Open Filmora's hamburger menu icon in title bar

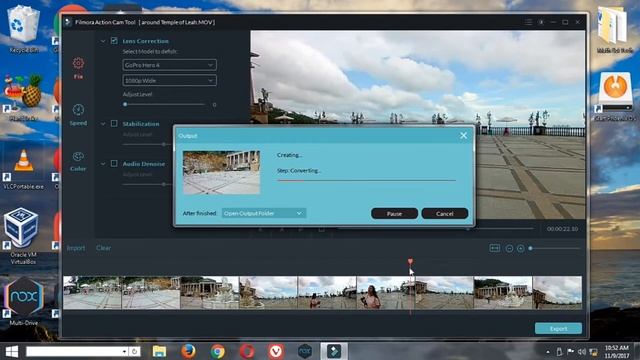528,22
